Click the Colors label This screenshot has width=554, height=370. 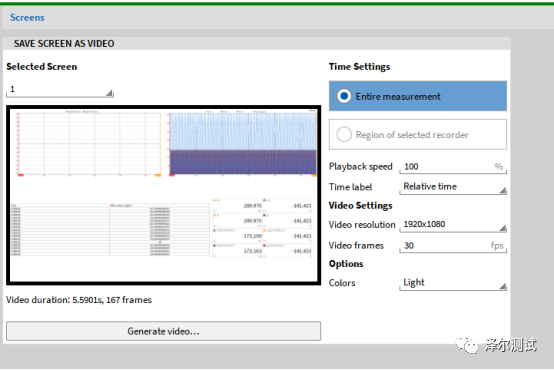[342, 283]
